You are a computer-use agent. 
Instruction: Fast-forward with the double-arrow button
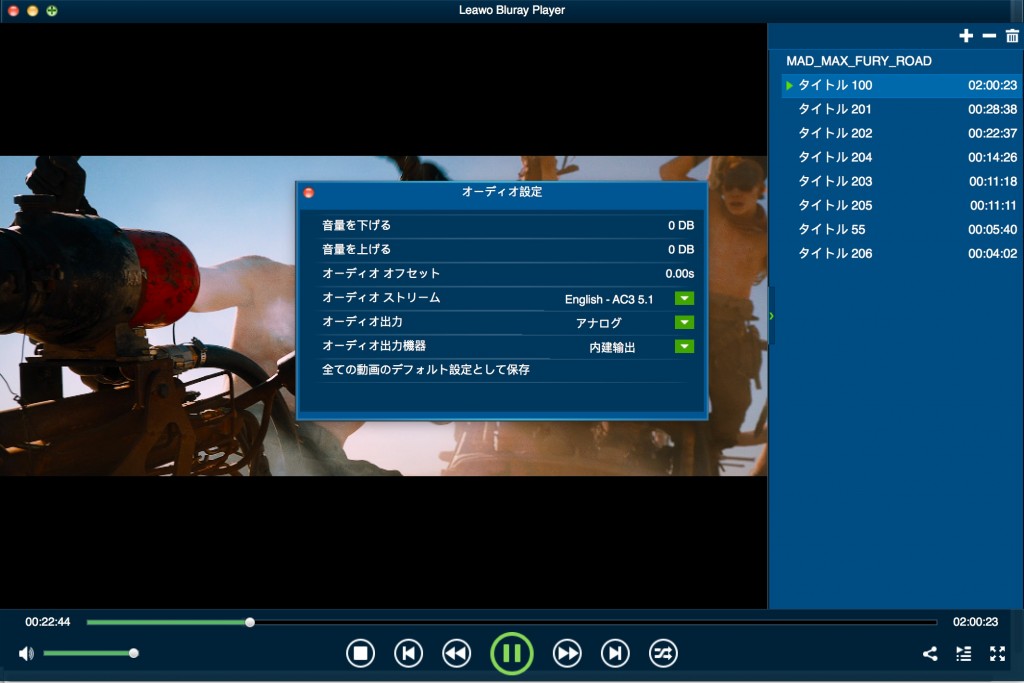point(567,653)
